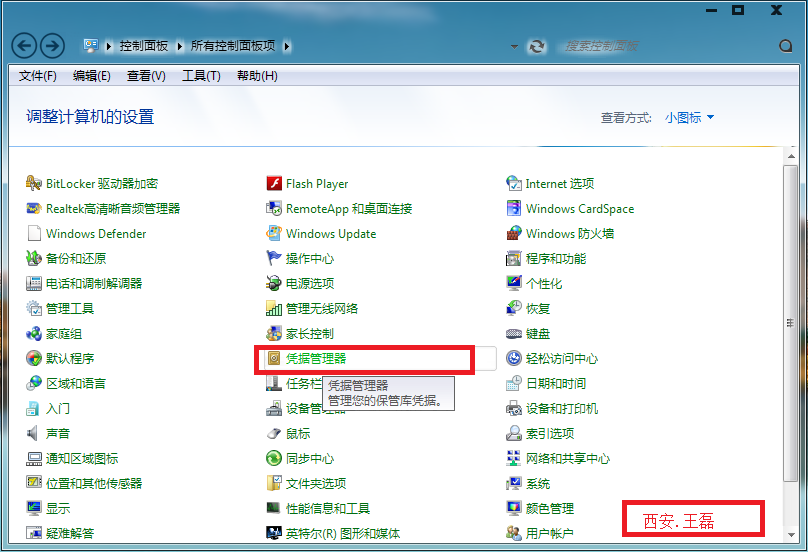Viewport: 808px width, 552px height.
Task: Click the Internet 选项 icon
Action: (514, 183)
